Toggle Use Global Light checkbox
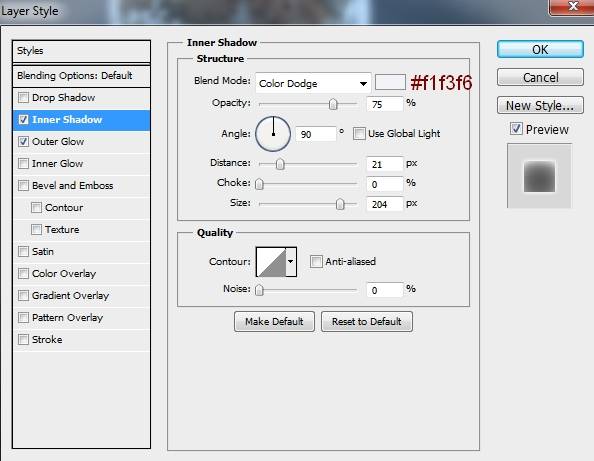This screenshot has width=594, height=461. tap(359, 133)
